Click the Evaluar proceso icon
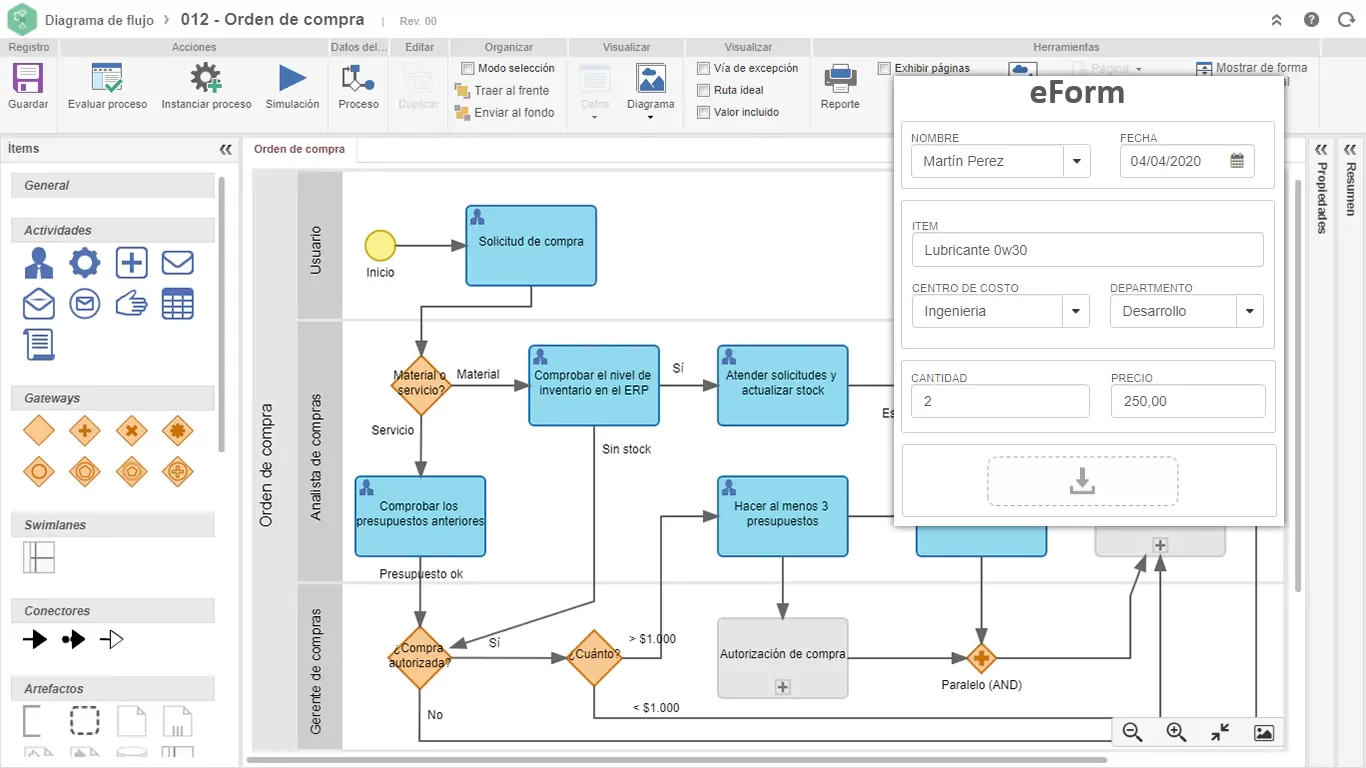 [x=107, y=79]
